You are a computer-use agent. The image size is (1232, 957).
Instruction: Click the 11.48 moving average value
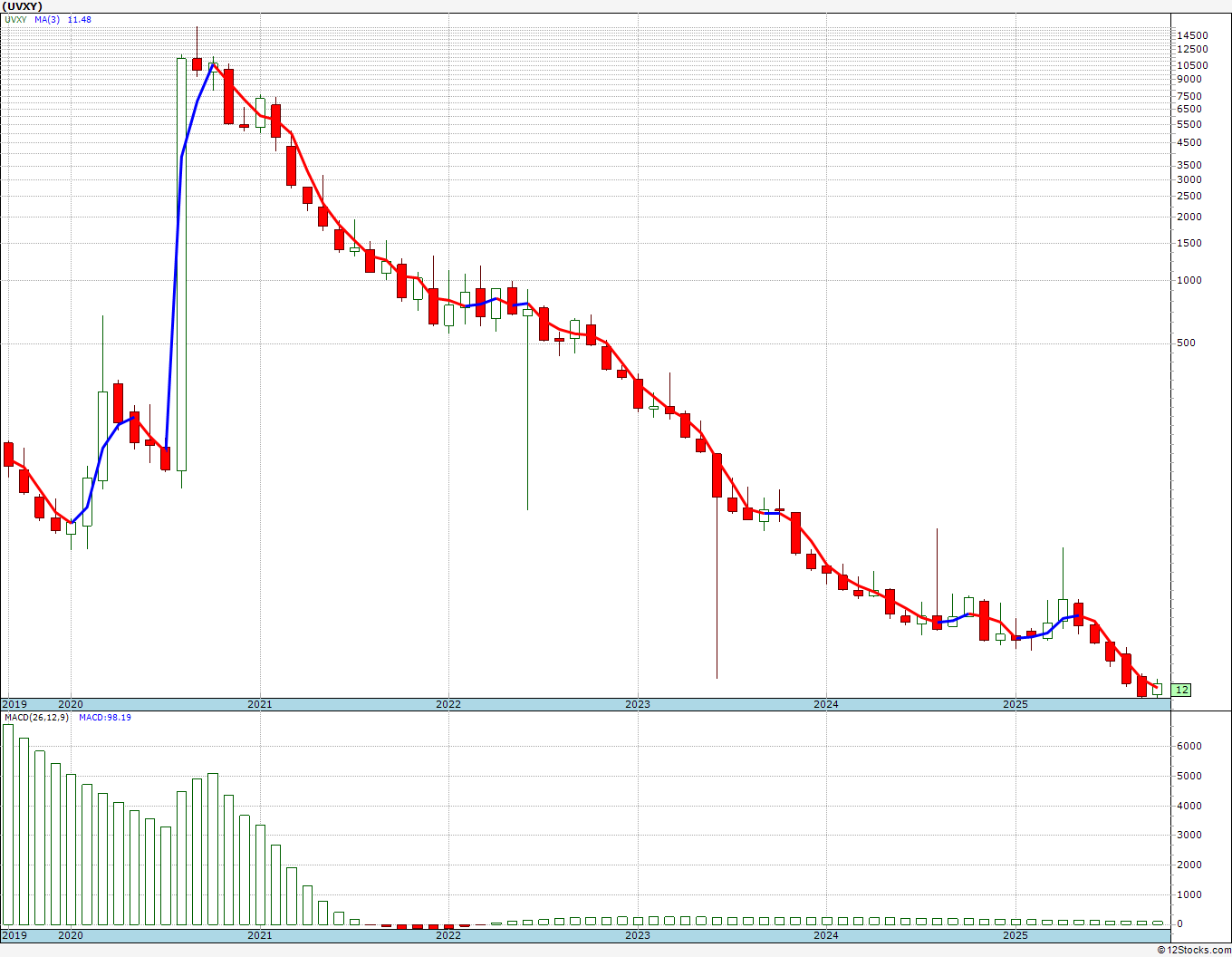pos(79,20)
